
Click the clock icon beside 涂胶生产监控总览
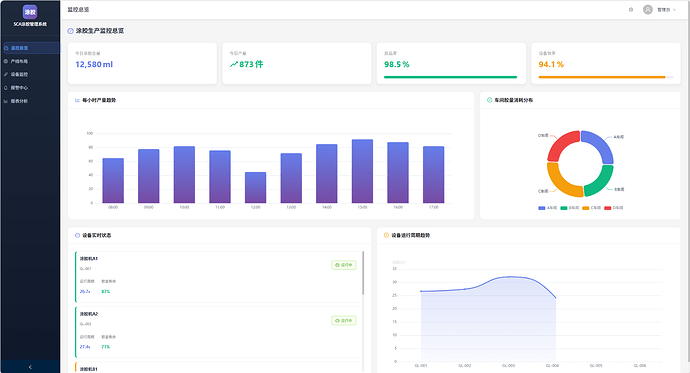(70, 31)
